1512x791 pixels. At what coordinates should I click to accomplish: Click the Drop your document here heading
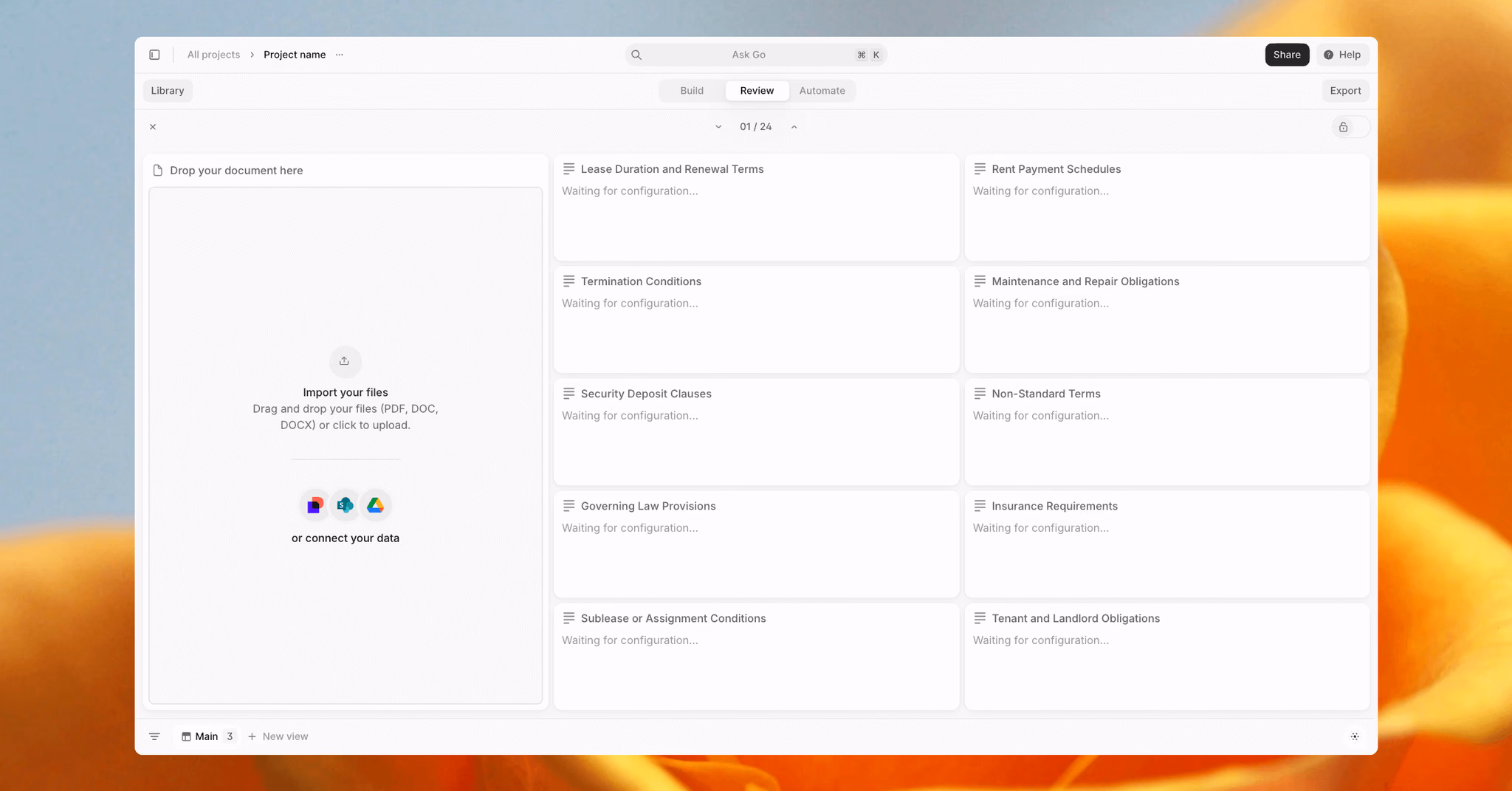236,171
